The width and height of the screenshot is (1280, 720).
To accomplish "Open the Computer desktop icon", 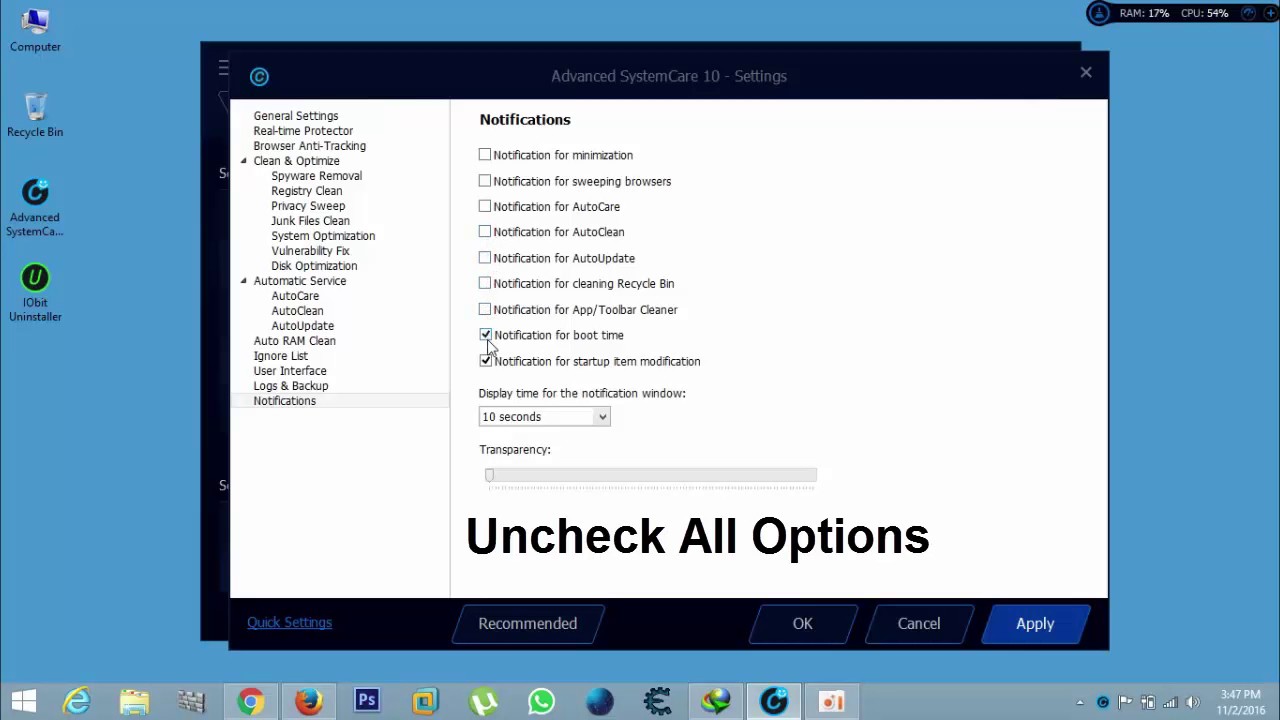I will click(x=35, y=30).
